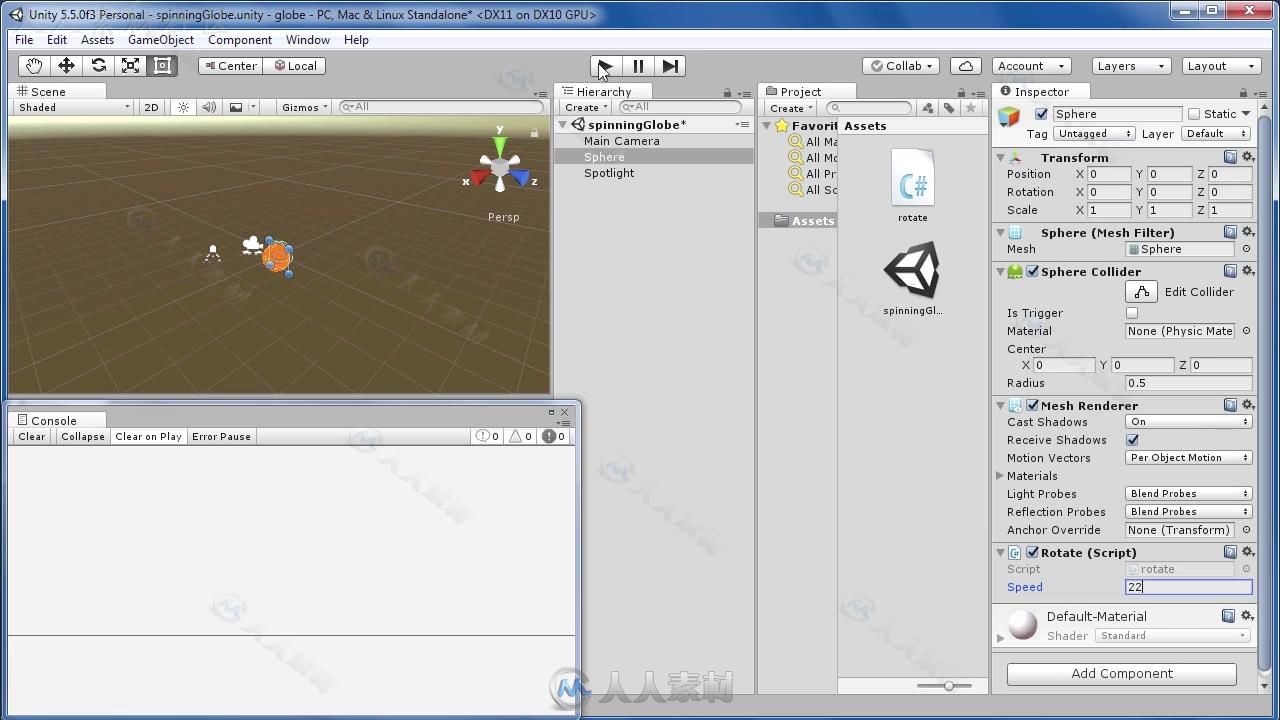The height and width of the screenshot is (720, 1280).
Task: Open the Layout dropdown
Action: (x=1221, y=66)
